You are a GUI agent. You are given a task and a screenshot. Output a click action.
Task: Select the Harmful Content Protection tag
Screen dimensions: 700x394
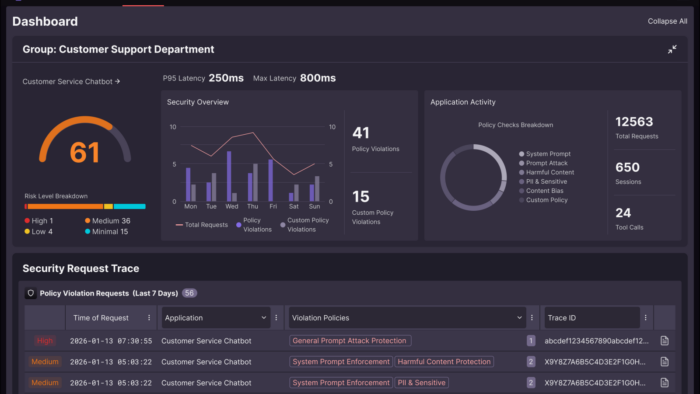tap(444, 362)
